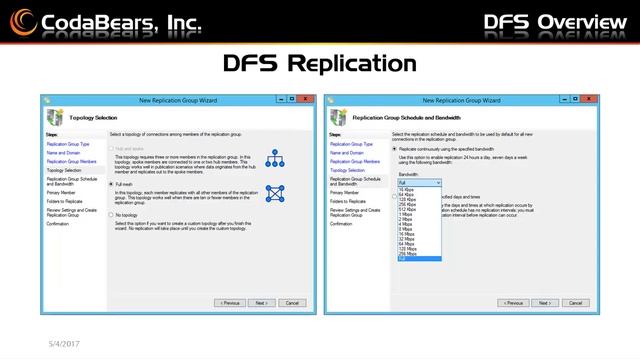The image size is (640, 360).
Task: Choose 16 Mbps in the bandwidth list
Action: (419, 234)
